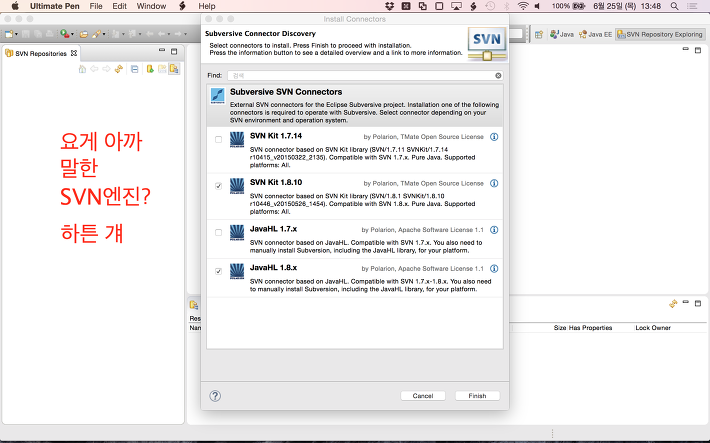Show info for JavaHL 1.8.x
This screenshot has width=710, height=443.
coord(494,269)
